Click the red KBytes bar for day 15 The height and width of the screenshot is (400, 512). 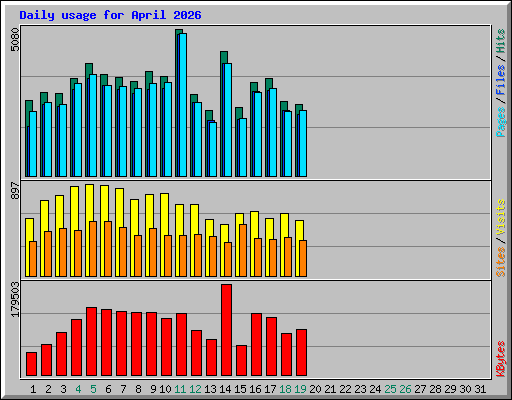pyautogui.click(x=241, y=361)
